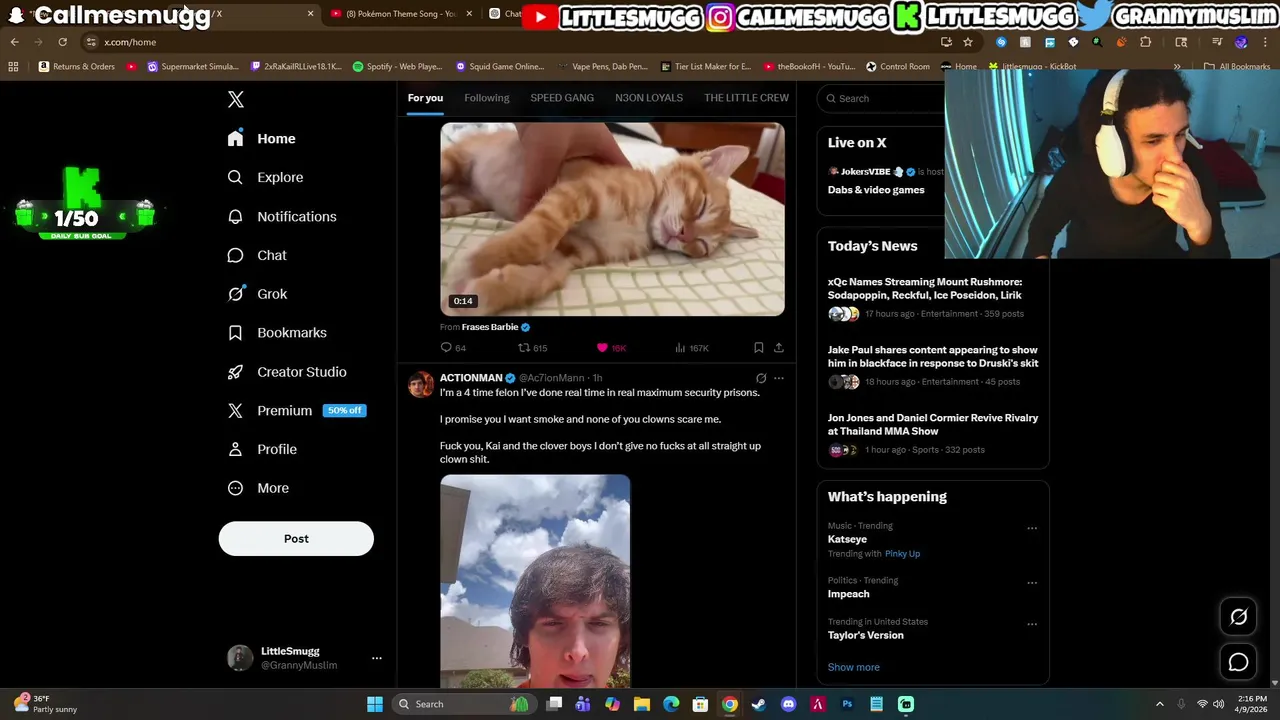Open the ACTIONMAN display name link
The height and width of the screenshot is (720, 1280).
(x=471, y=378)
